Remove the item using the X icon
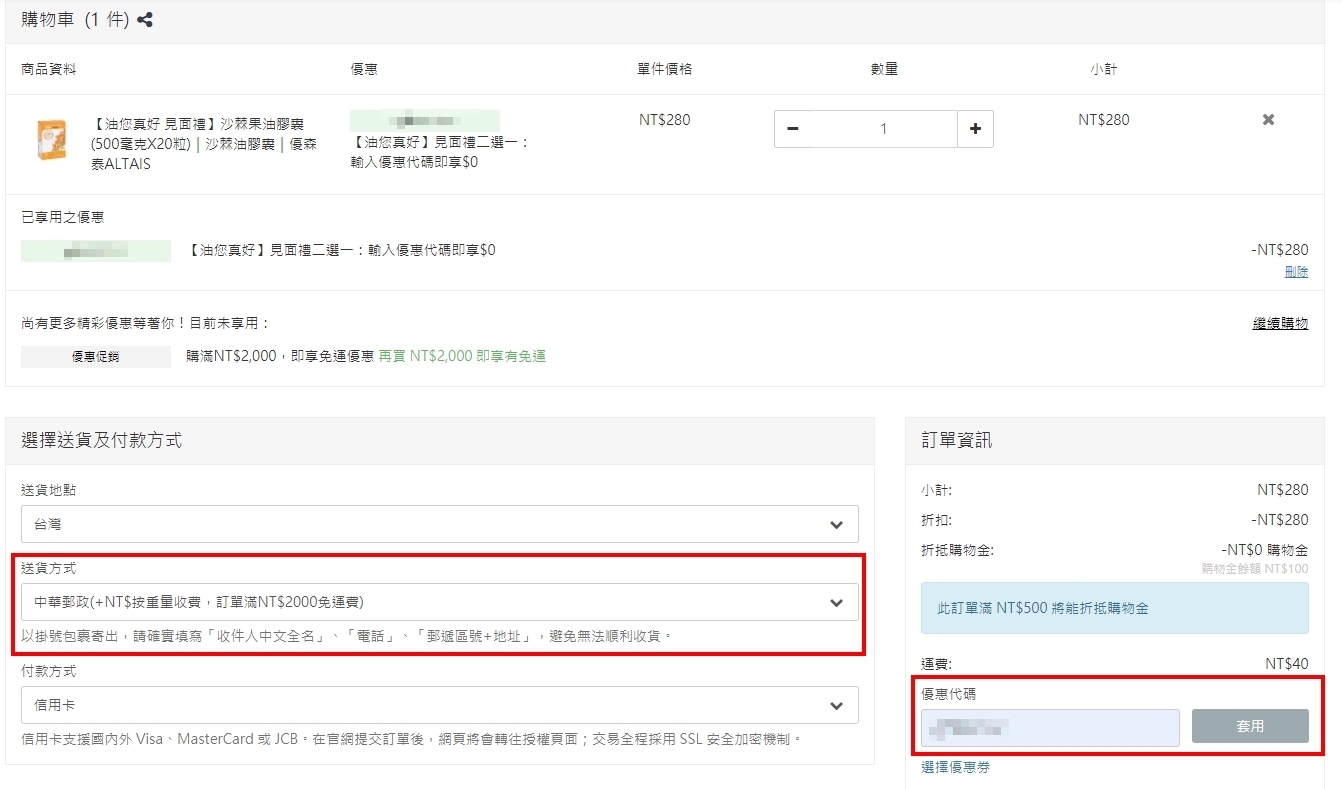 (1268, 120)
